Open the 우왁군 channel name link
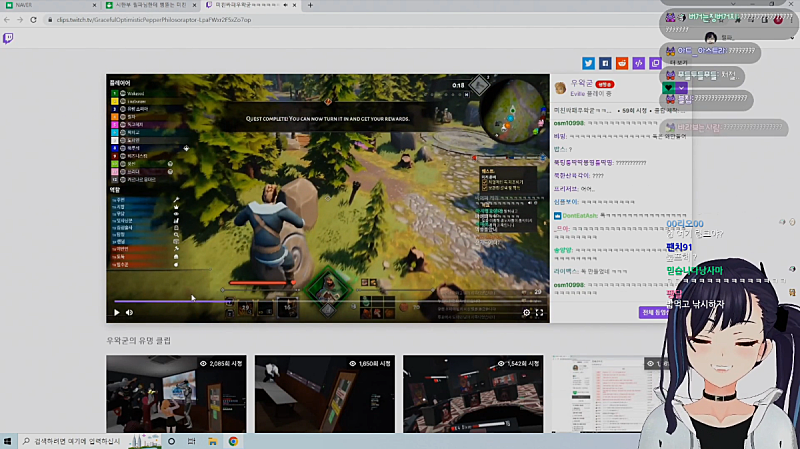This screenshot has width=800, height=449. tap(581, 83)
